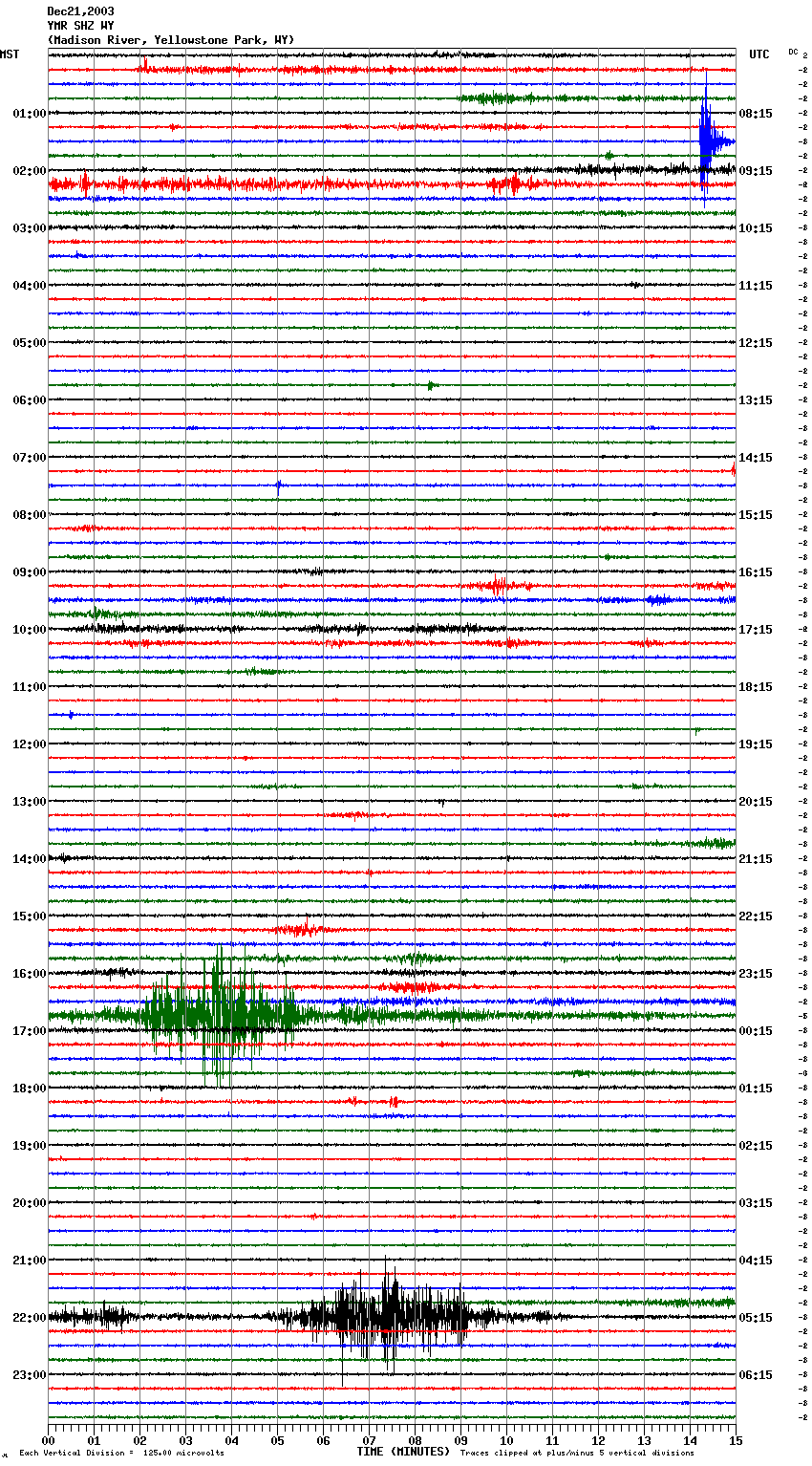Select the 12:00 MST time label
This screenshot has height=1466, width=812.
(29, 744)
